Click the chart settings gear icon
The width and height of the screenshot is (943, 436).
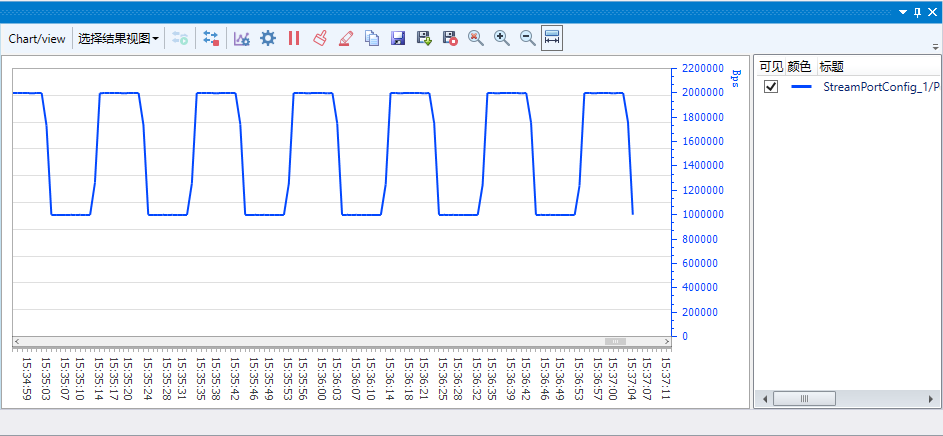pos(268,38)
